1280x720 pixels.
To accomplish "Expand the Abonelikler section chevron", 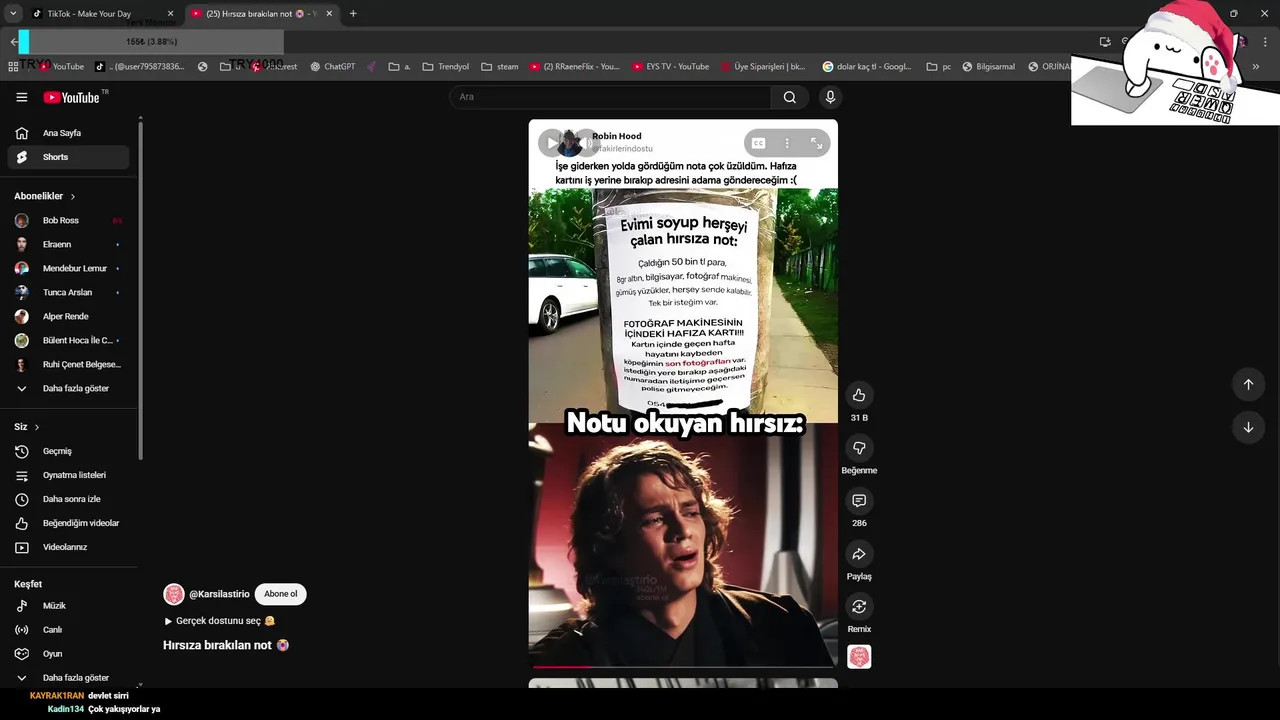I will tap(73, 197).
